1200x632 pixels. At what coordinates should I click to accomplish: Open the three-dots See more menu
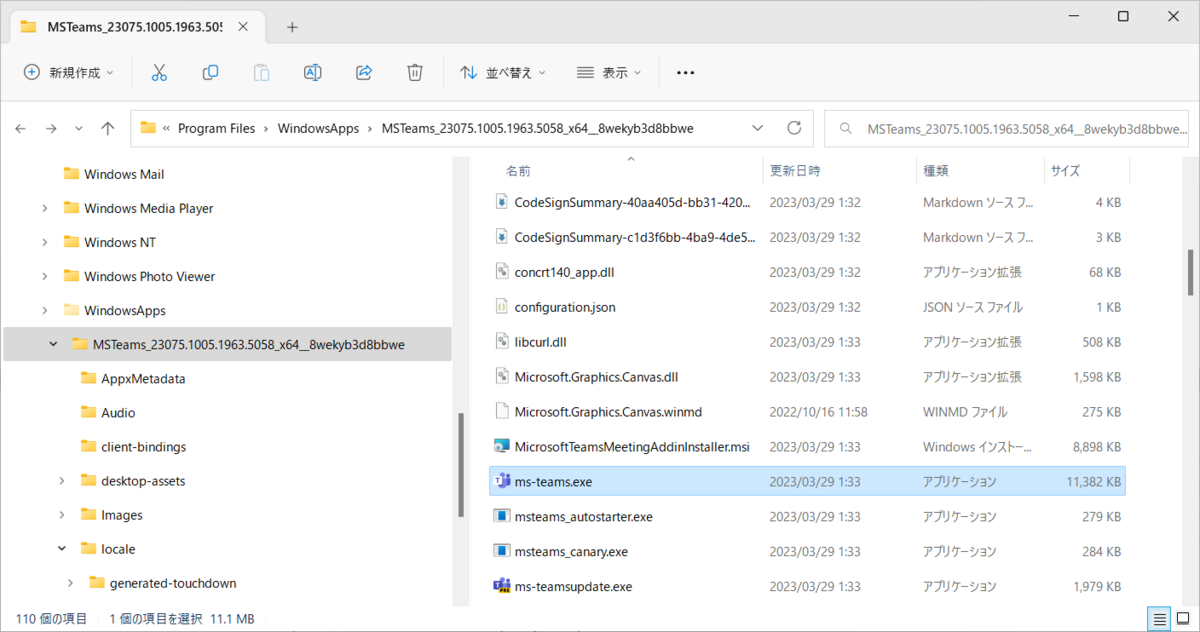tap(685, 72)
